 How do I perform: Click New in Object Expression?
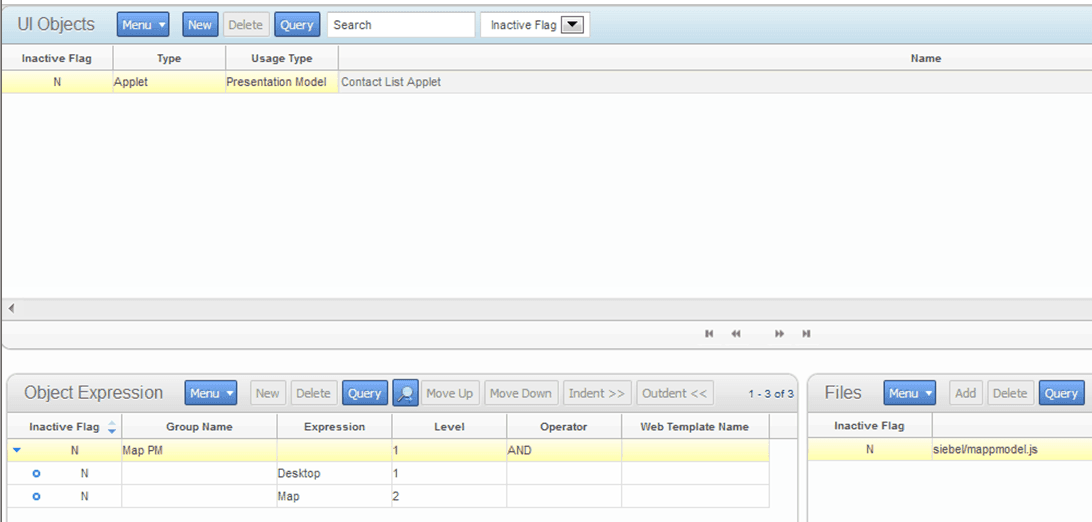click(x=267, y=393)
